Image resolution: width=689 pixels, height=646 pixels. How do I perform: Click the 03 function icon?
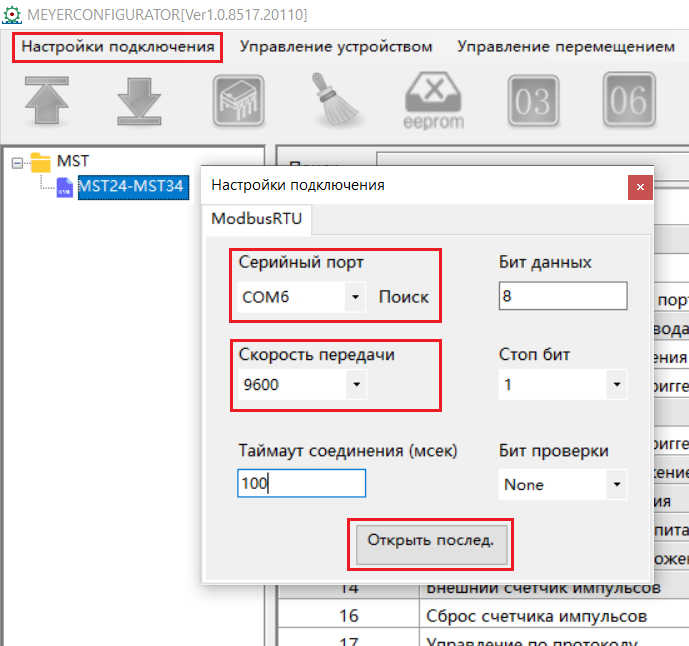(x=533, y=100)
